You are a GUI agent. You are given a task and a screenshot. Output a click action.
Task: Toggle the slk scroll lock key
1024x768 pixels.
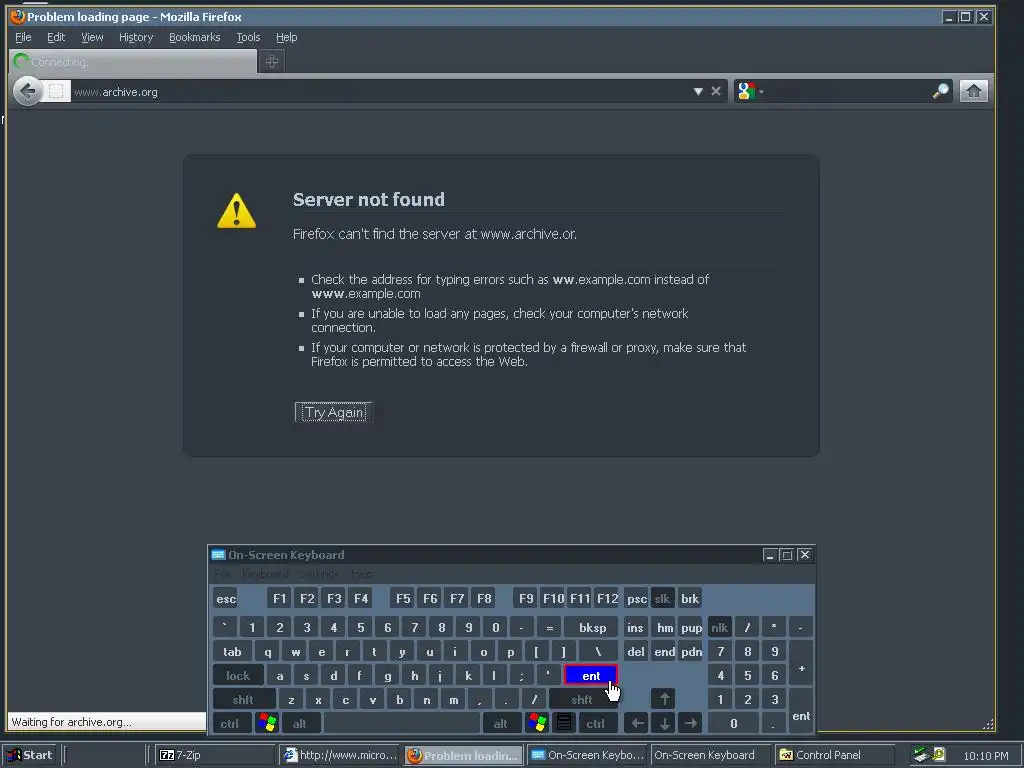pos(662,598)
